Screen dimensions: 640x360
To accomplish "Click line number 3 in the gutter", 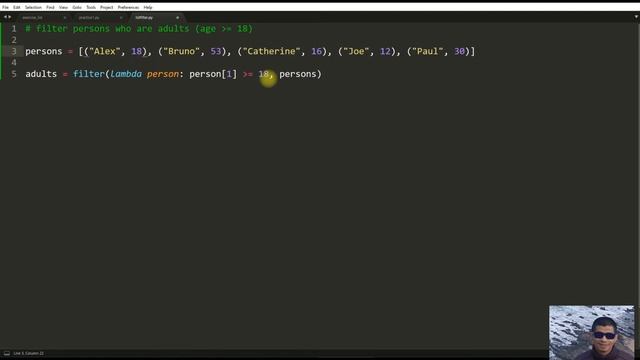I will click(14, 51).
